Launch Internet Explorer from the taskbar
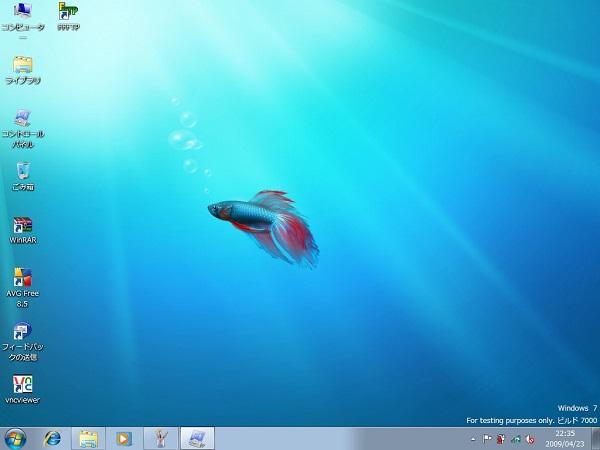This screenshot has height=450, width=600. (x=53, y=438)
